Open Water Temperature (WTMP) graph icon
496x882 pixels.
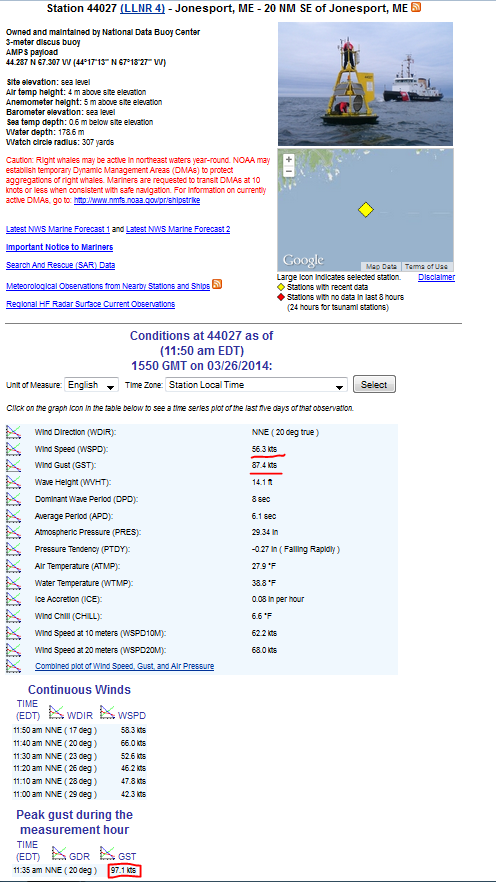[13, 583]
